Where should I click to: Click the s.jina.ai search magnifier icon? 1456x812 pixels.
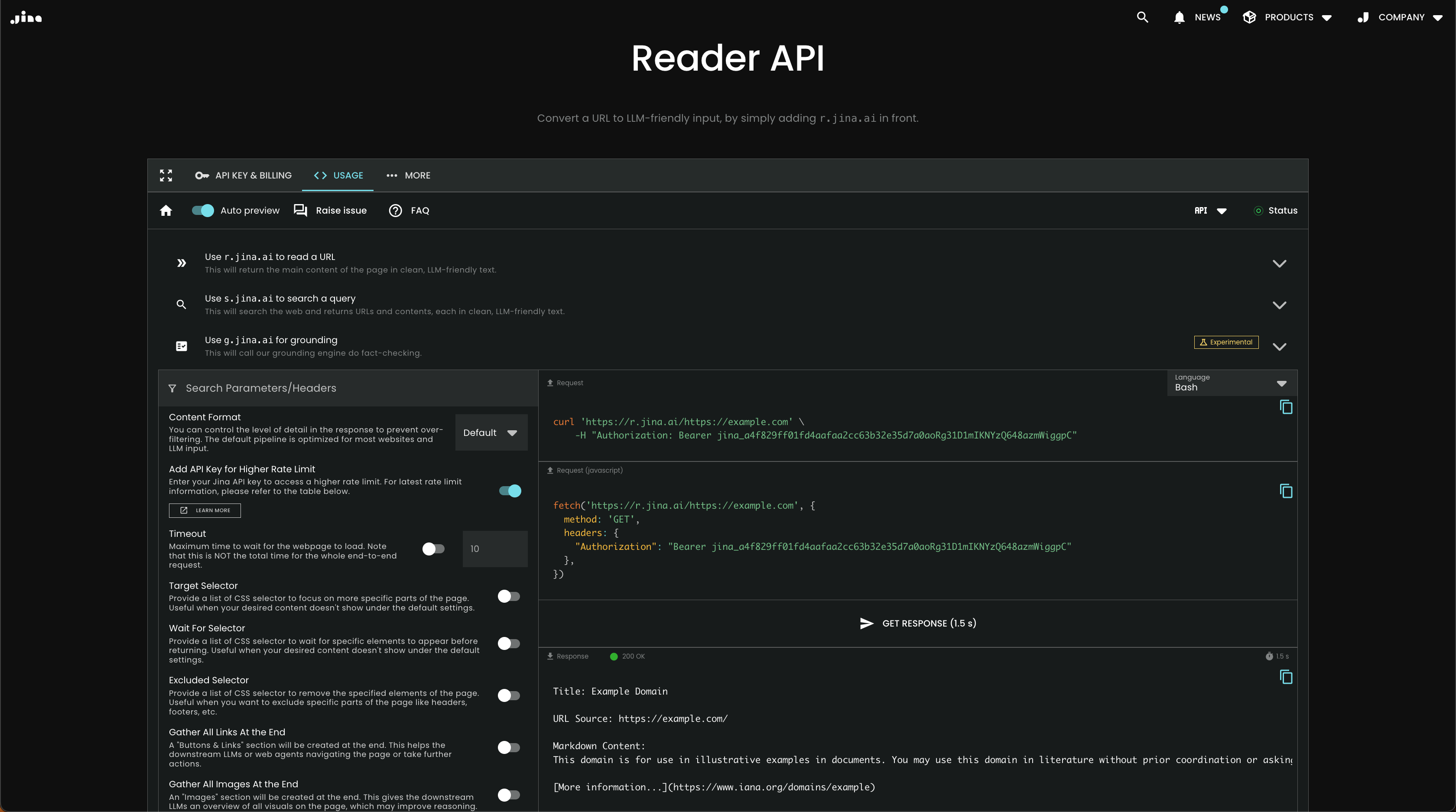(x=181, y=305)
